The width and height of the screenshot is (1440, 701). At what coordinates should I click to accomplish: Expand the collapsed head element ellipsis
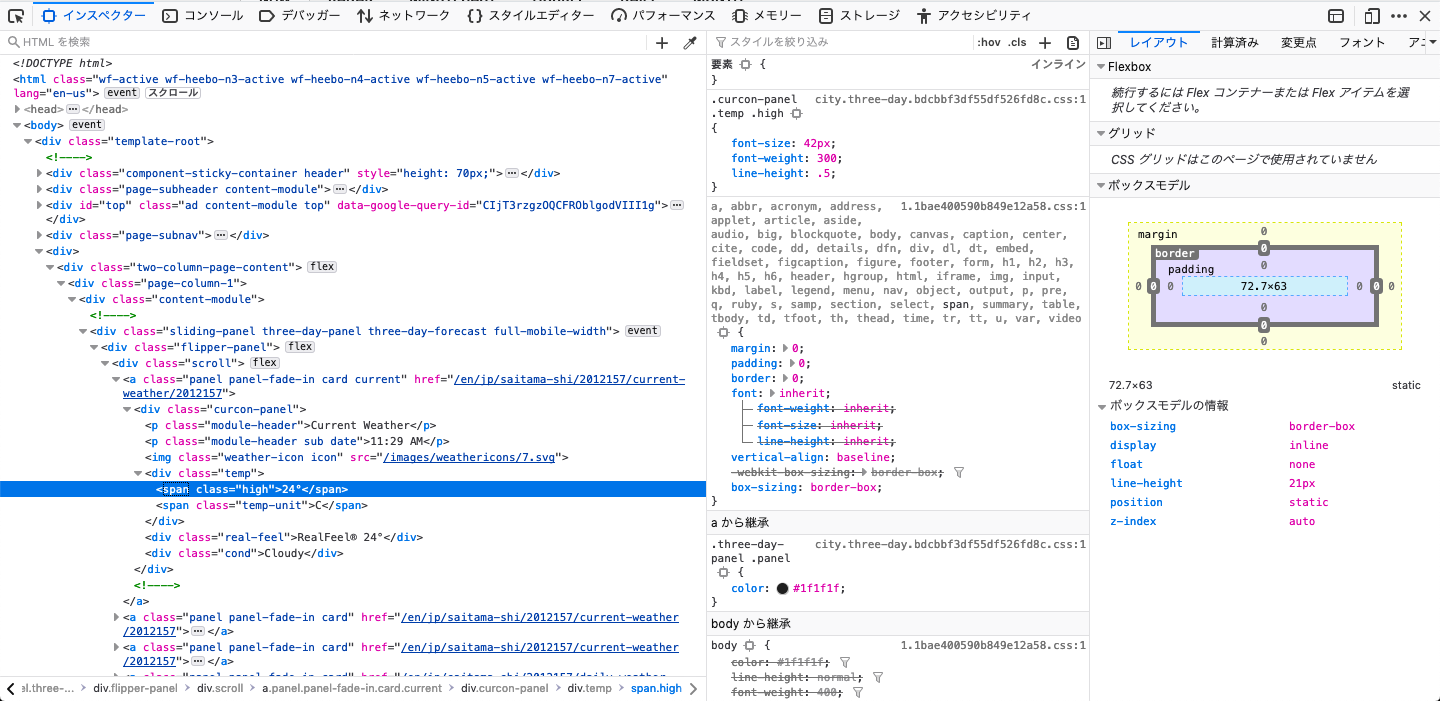73,109
